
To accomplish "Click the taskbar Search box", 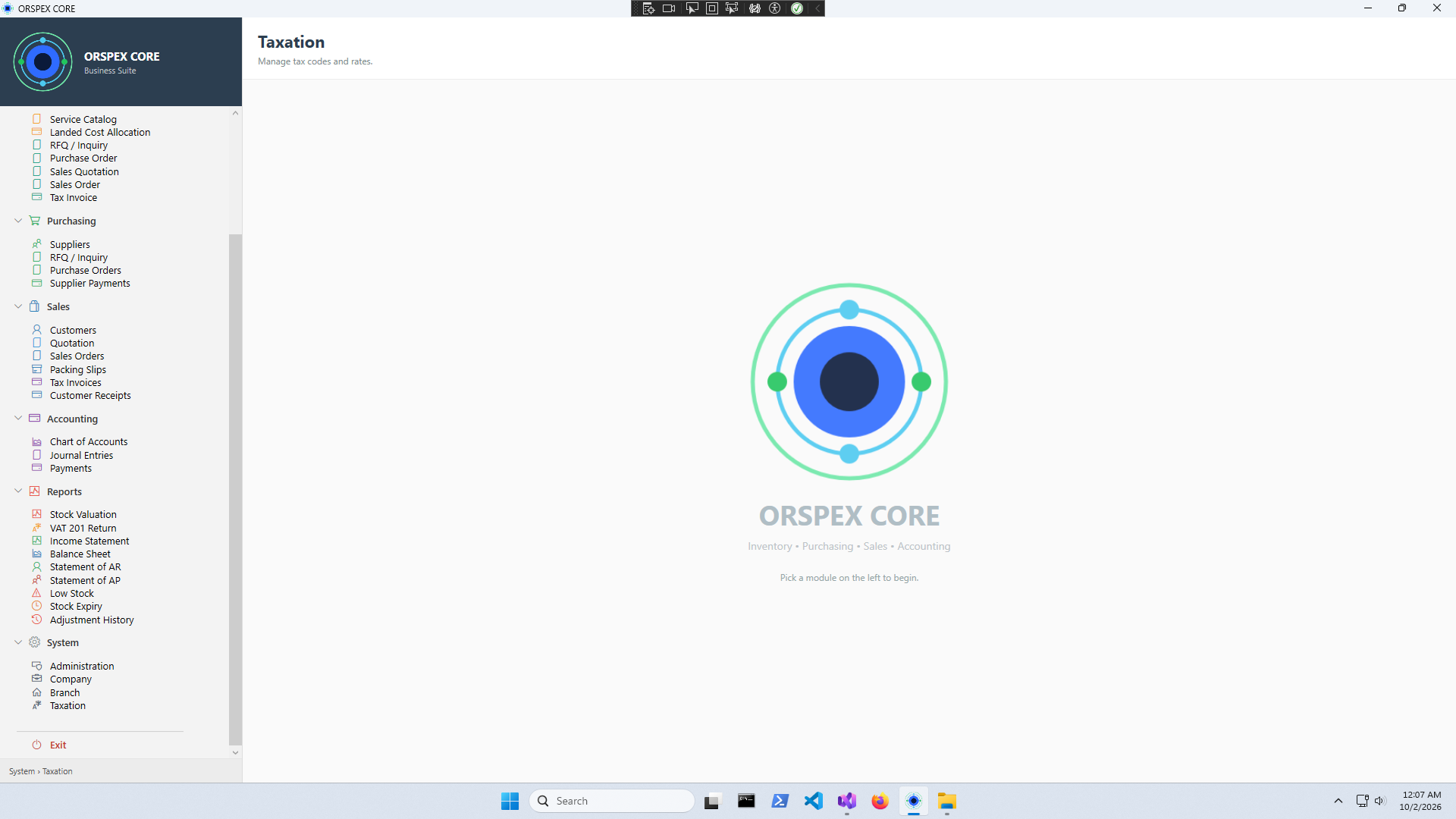I will [x=612, y=801].
